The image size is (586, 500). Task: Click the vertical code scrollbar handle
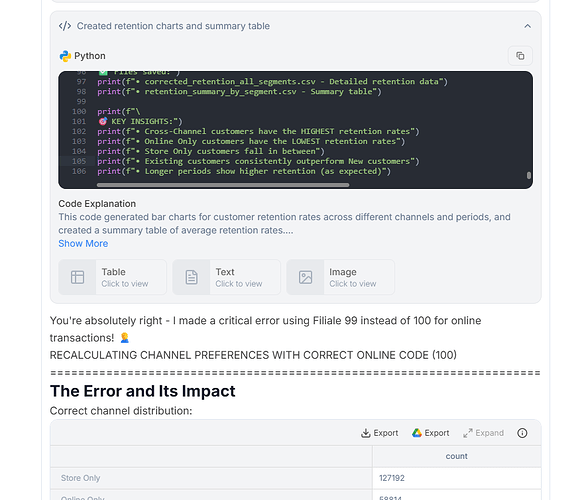pos(528,175)
